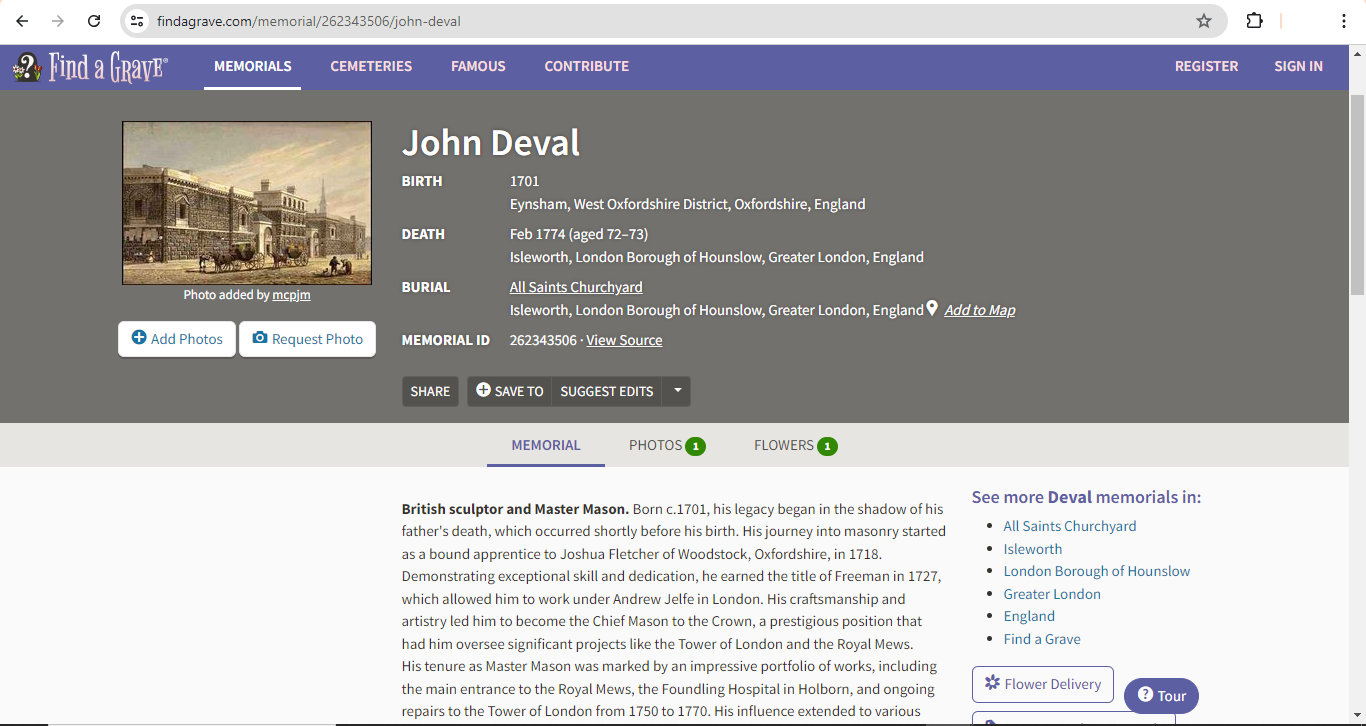1366x726 pixels.
Task: Click the Add to Map link
Action: [x=980, y=310]
